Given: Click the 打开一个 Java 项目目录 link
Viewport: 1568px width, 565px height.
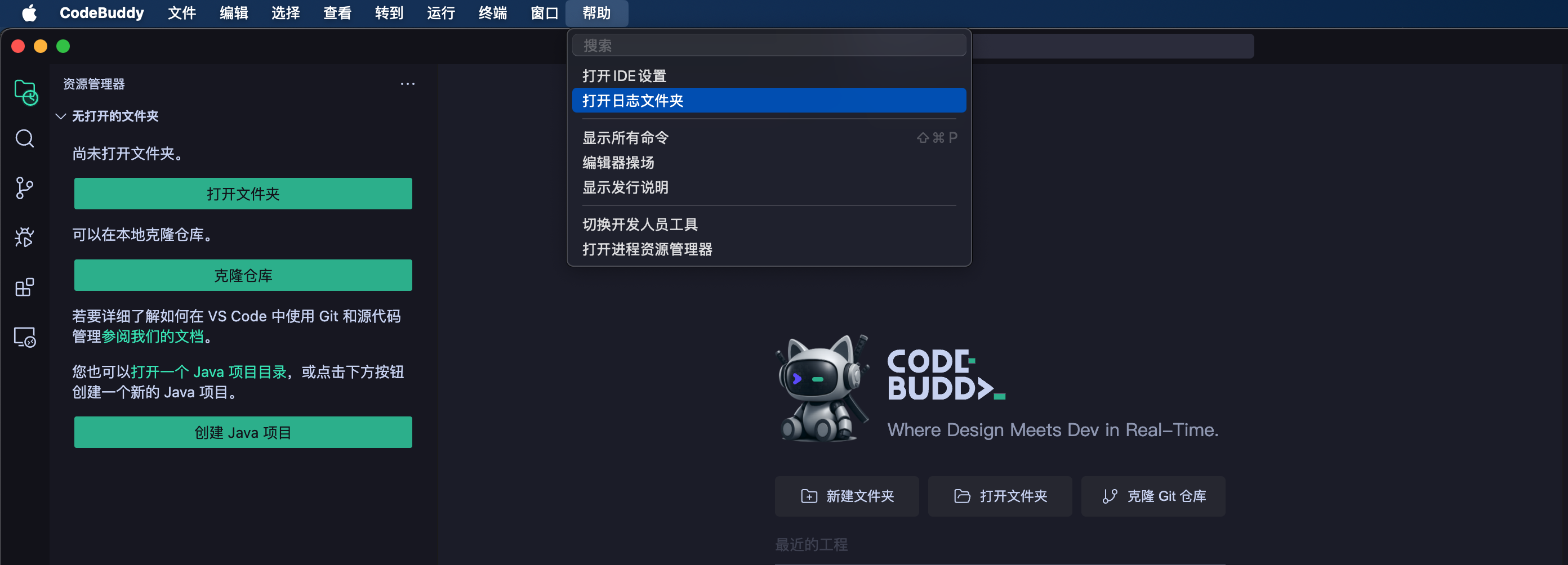Looking at the screenshot, I should point(209,371).
